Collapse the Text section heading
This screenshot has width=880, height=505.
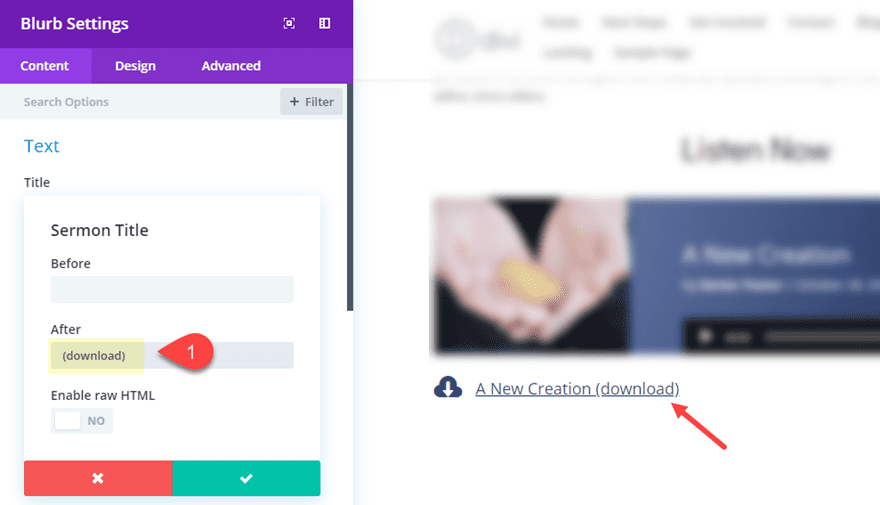[42, 146]
